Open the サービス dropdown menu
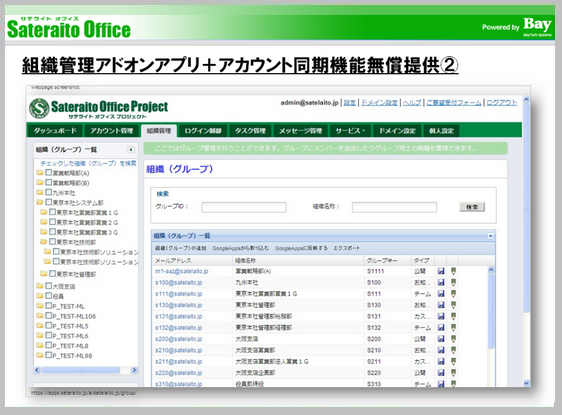This screenshot has width=562, height=415. tap(351, 131)
